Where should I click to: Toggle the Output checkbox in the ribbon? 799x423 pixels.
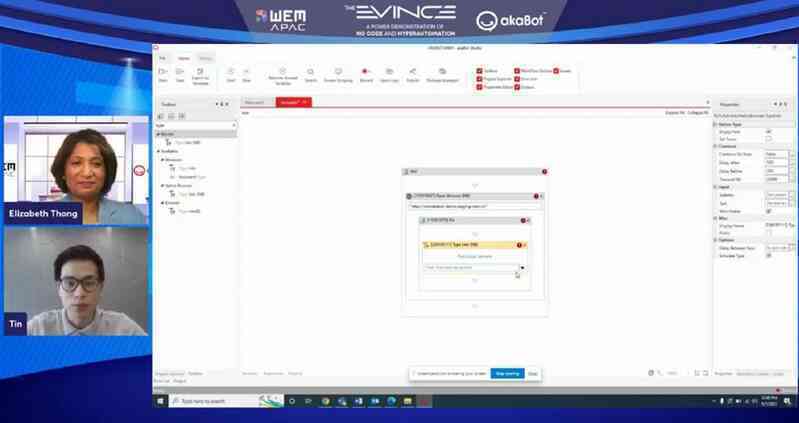(517, 87)
